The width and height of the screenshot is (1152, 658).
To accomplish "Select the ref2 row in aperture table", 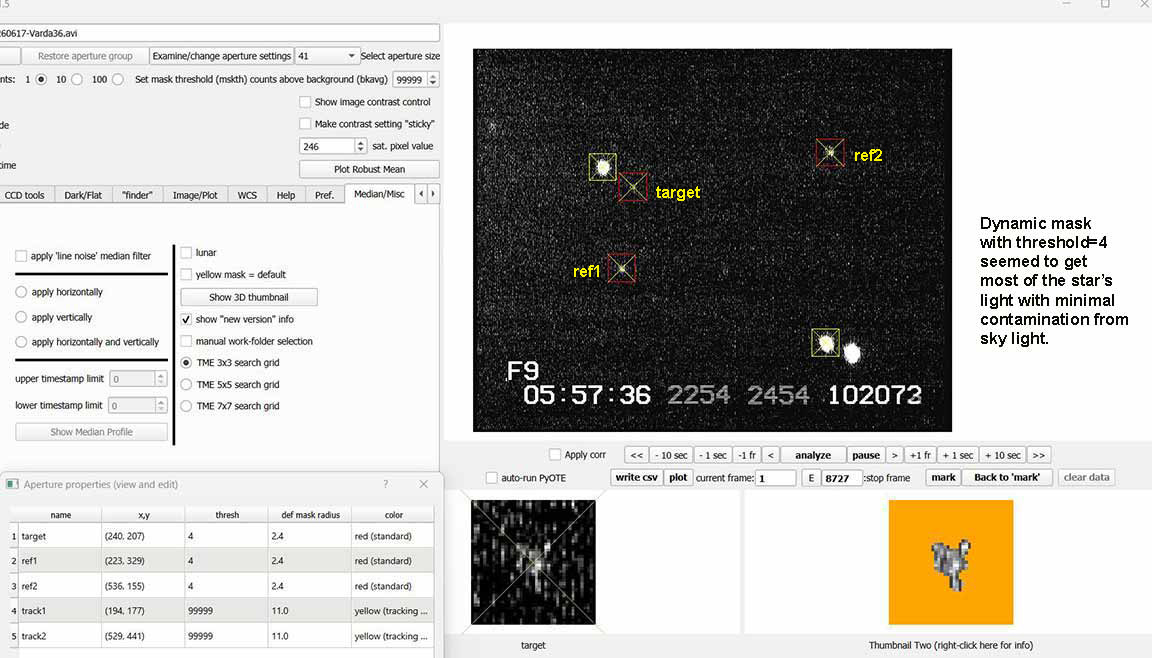I will (221, 586).
